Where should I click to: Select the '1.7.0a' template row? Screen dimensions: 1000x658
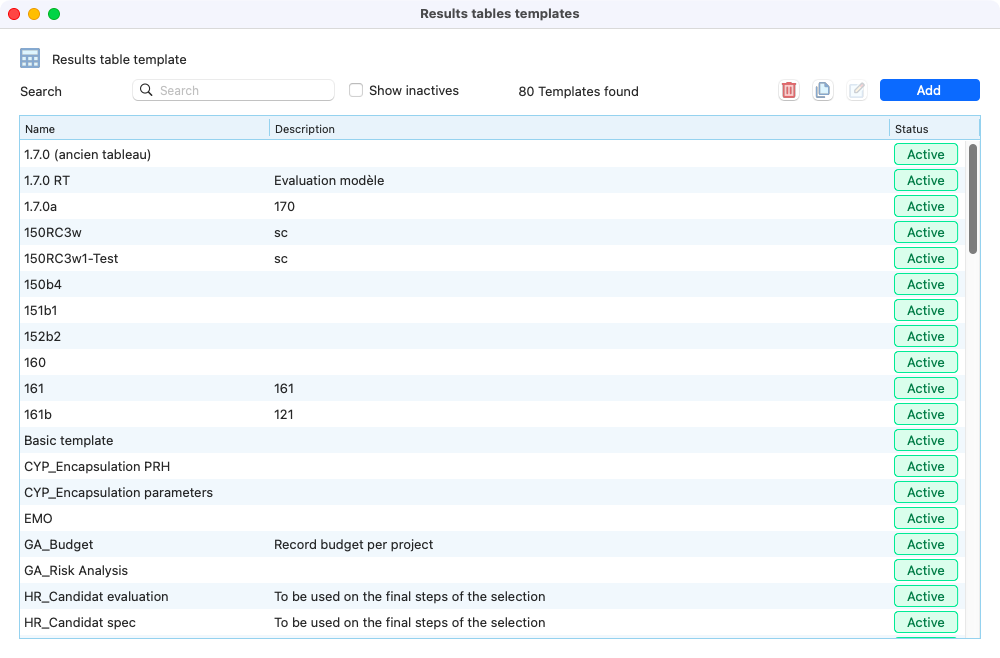[x=492, y=207]
